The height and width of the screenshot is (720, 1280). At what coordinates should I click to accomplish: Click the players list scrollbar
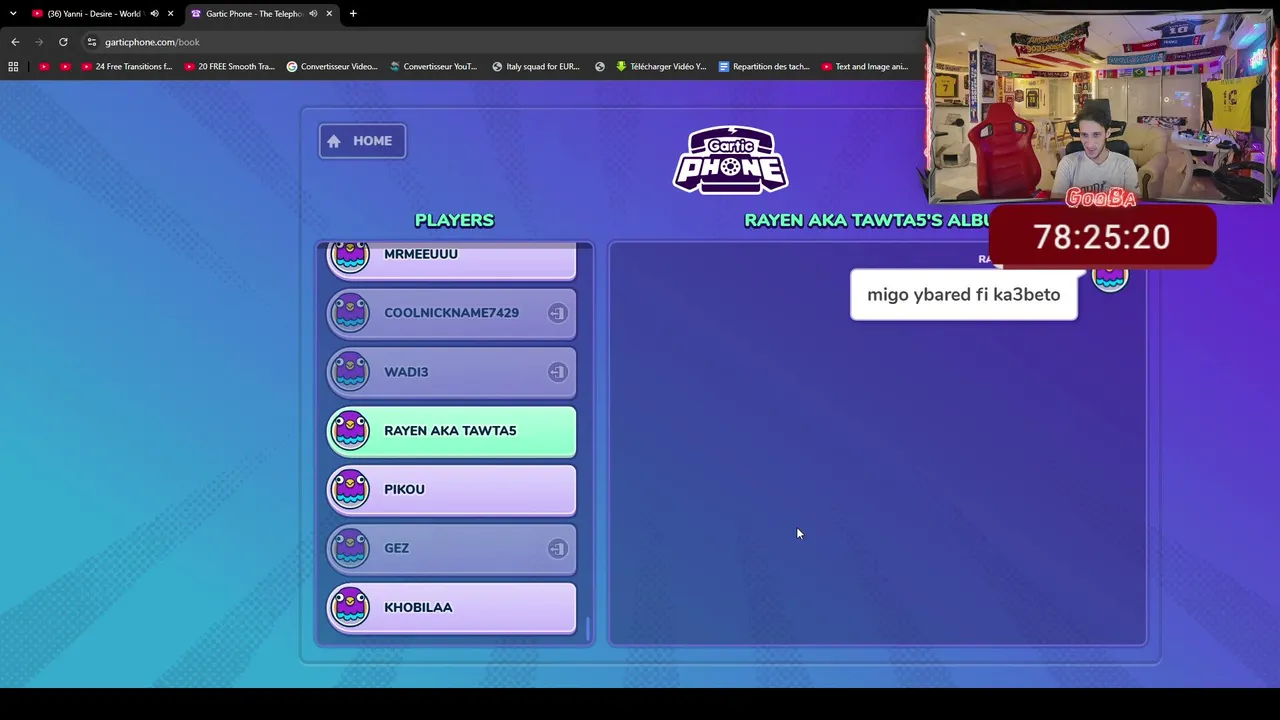[587, 629]
